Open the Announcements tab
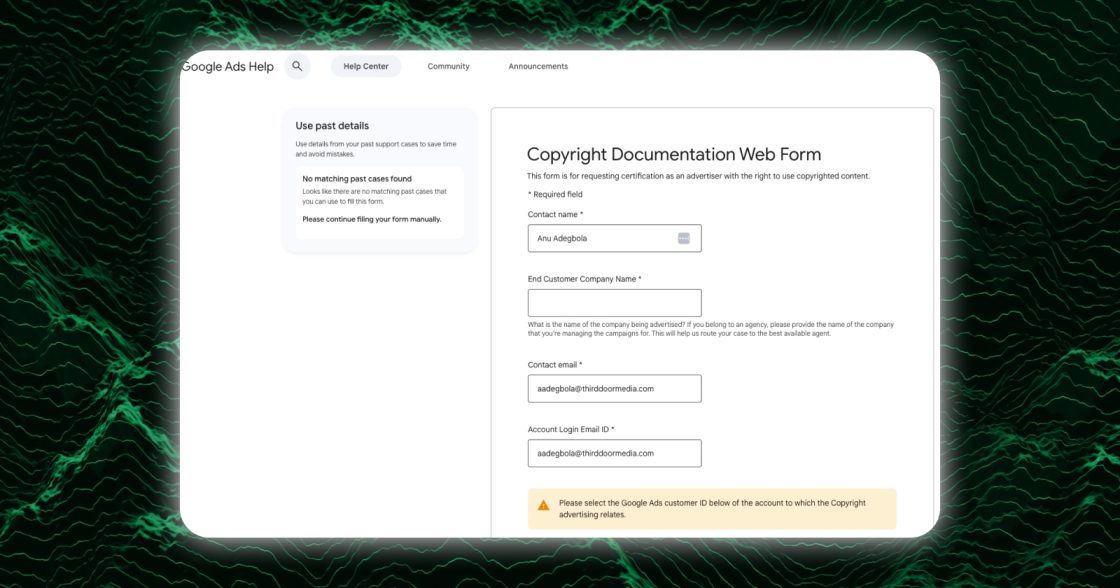The width and height of the screenshot is (1120, 588). pyautogui.click(x=538, y=66)
